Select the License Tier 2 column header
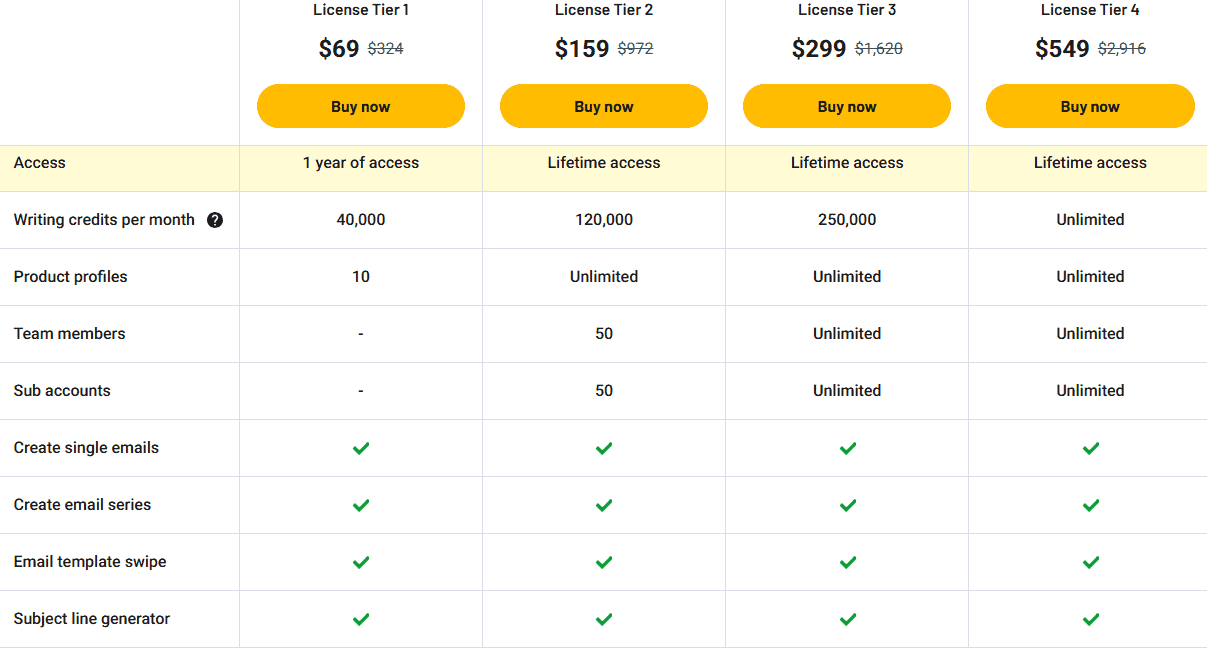This screenshot has height=652, width=1207. 603,10
